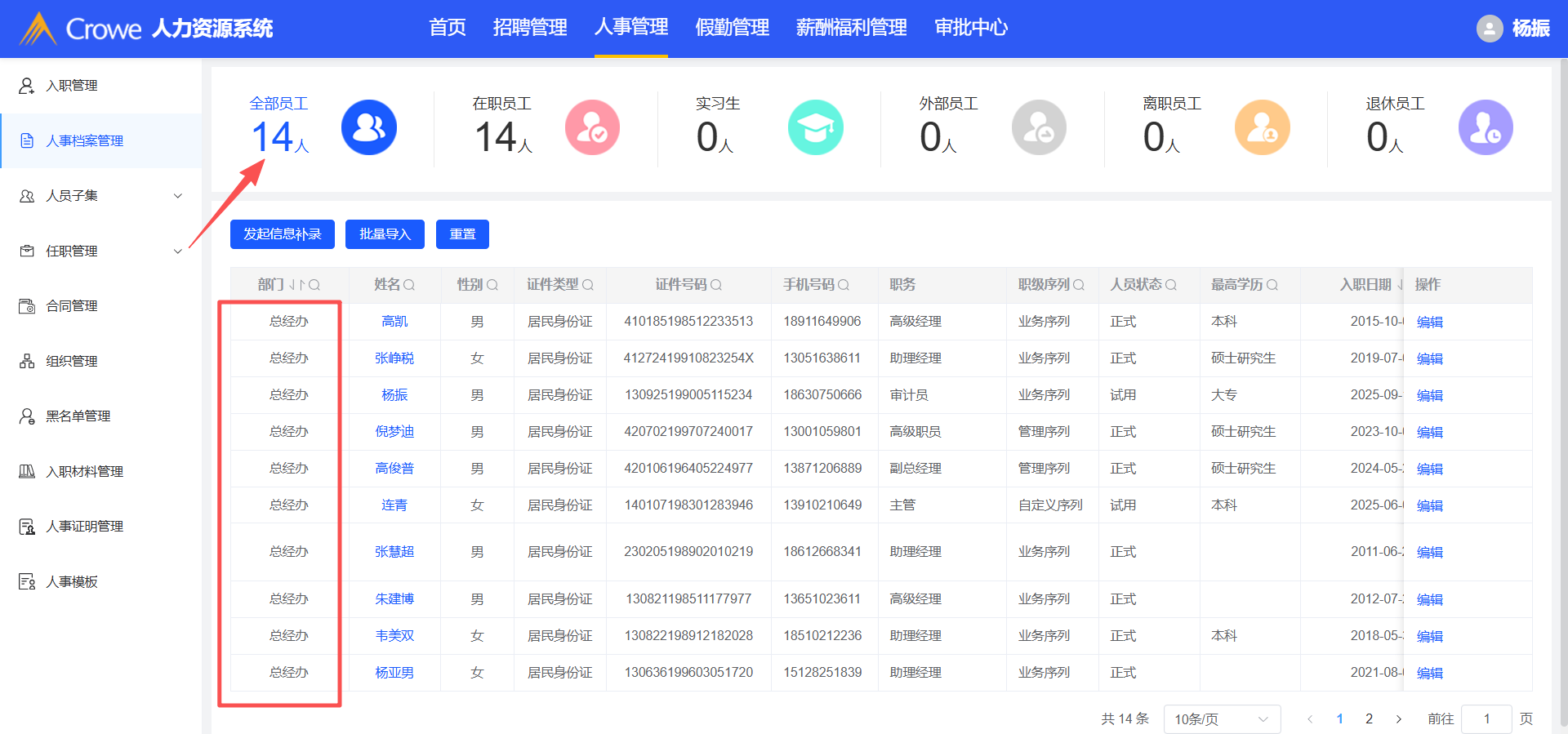
Task: Click the 批量导入 button
Action: (385, 234)
